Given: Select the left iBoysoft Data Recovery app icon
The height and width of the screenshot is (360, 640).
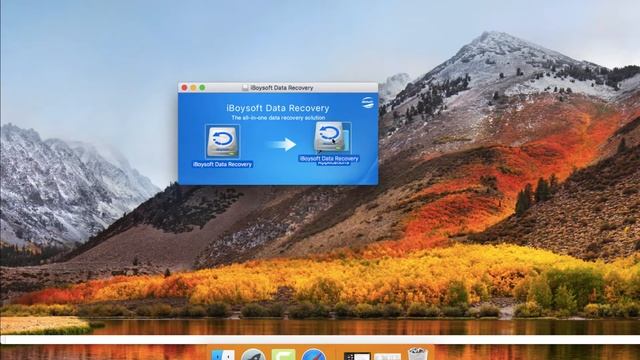Looking at the screenshot, I should (222, 142).
